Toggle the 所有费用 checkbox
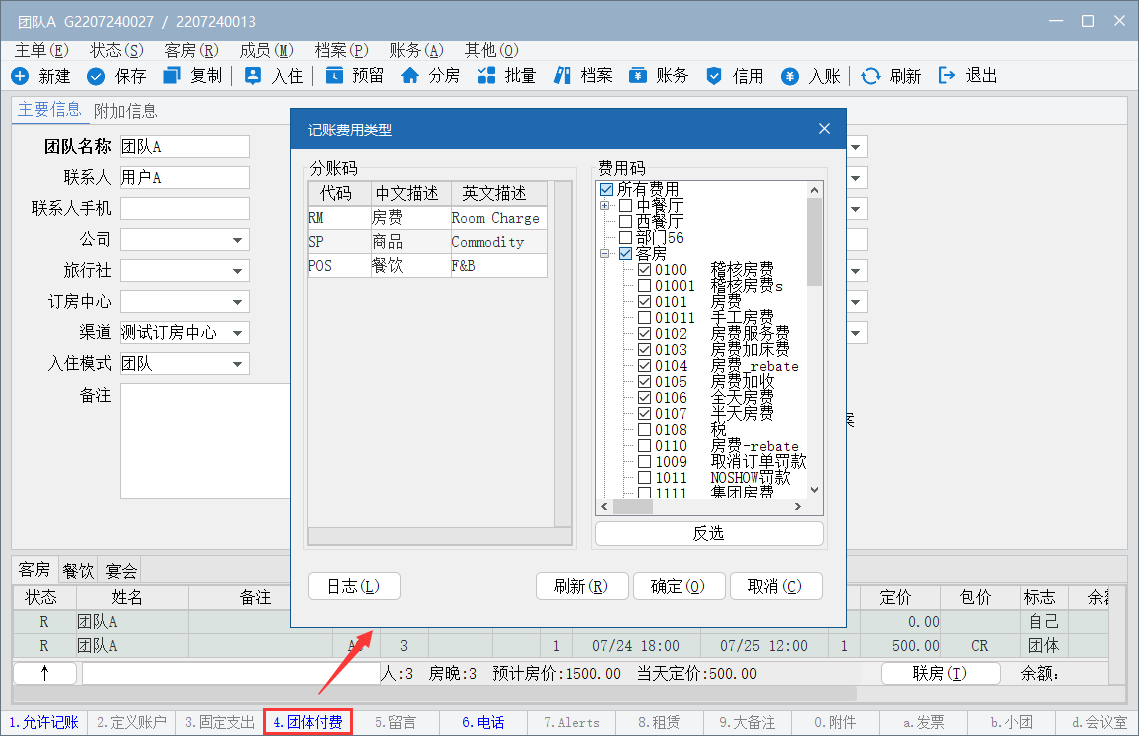 607,190
